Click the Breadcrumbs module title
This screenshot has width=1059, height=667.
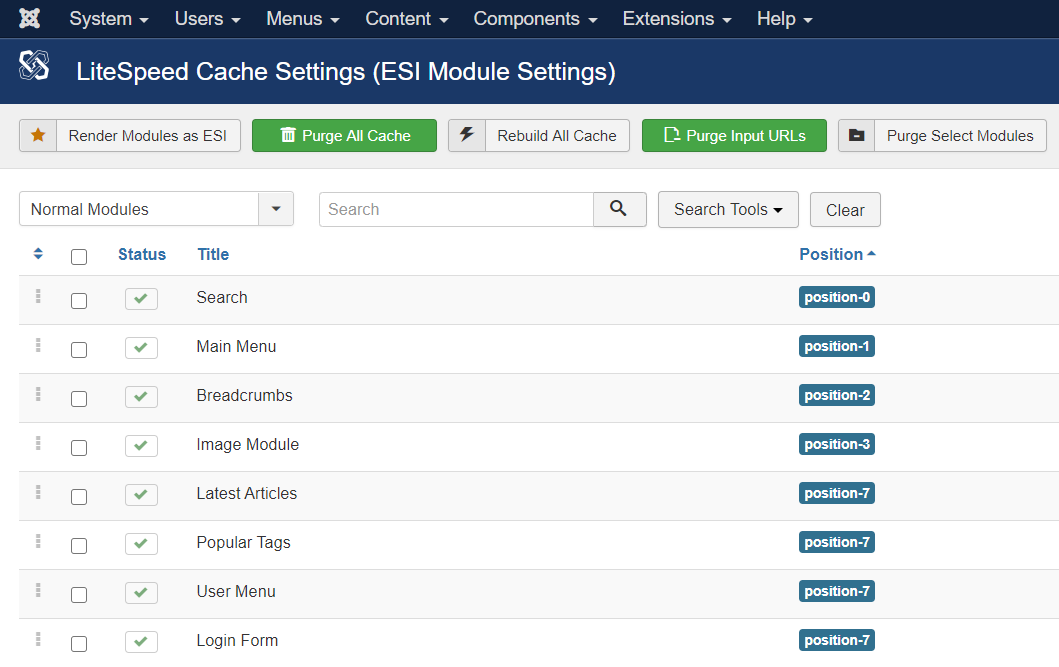tap(244, 395)
